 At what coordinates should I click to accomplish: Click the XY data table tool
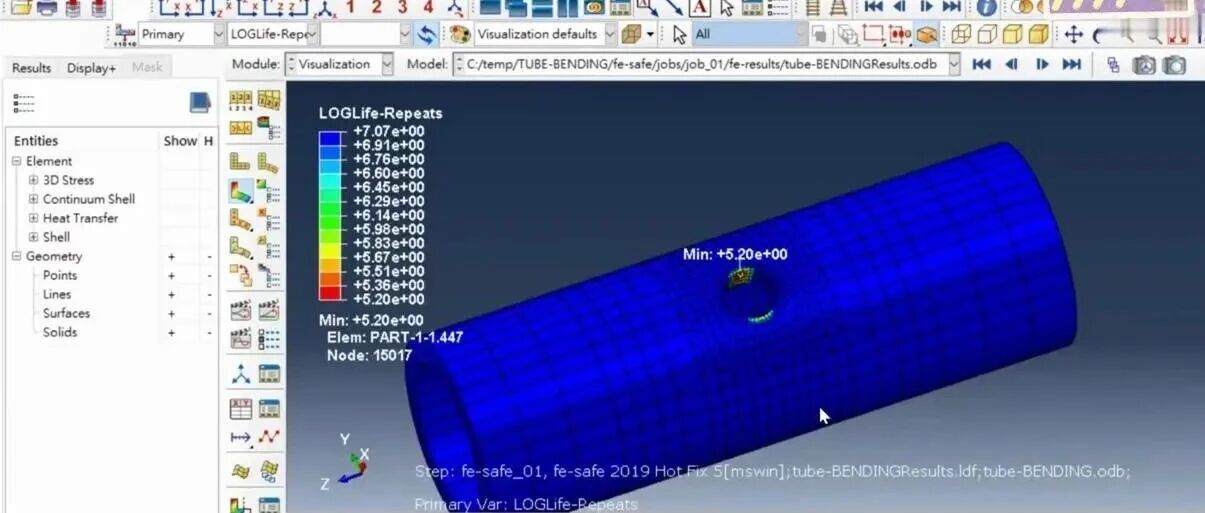(241, 408)
